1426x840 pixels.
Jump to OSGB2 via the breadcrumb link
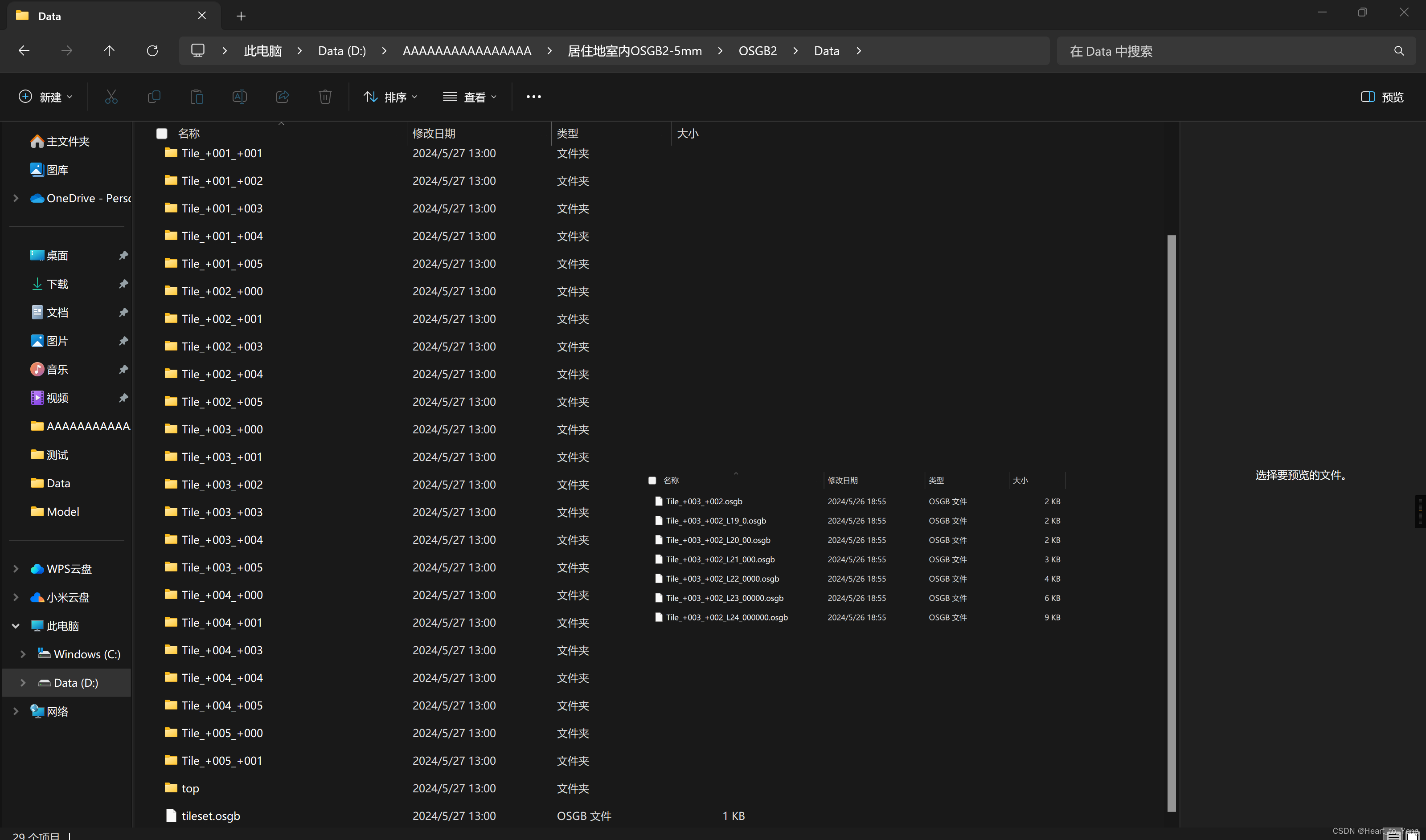(758, 50)
